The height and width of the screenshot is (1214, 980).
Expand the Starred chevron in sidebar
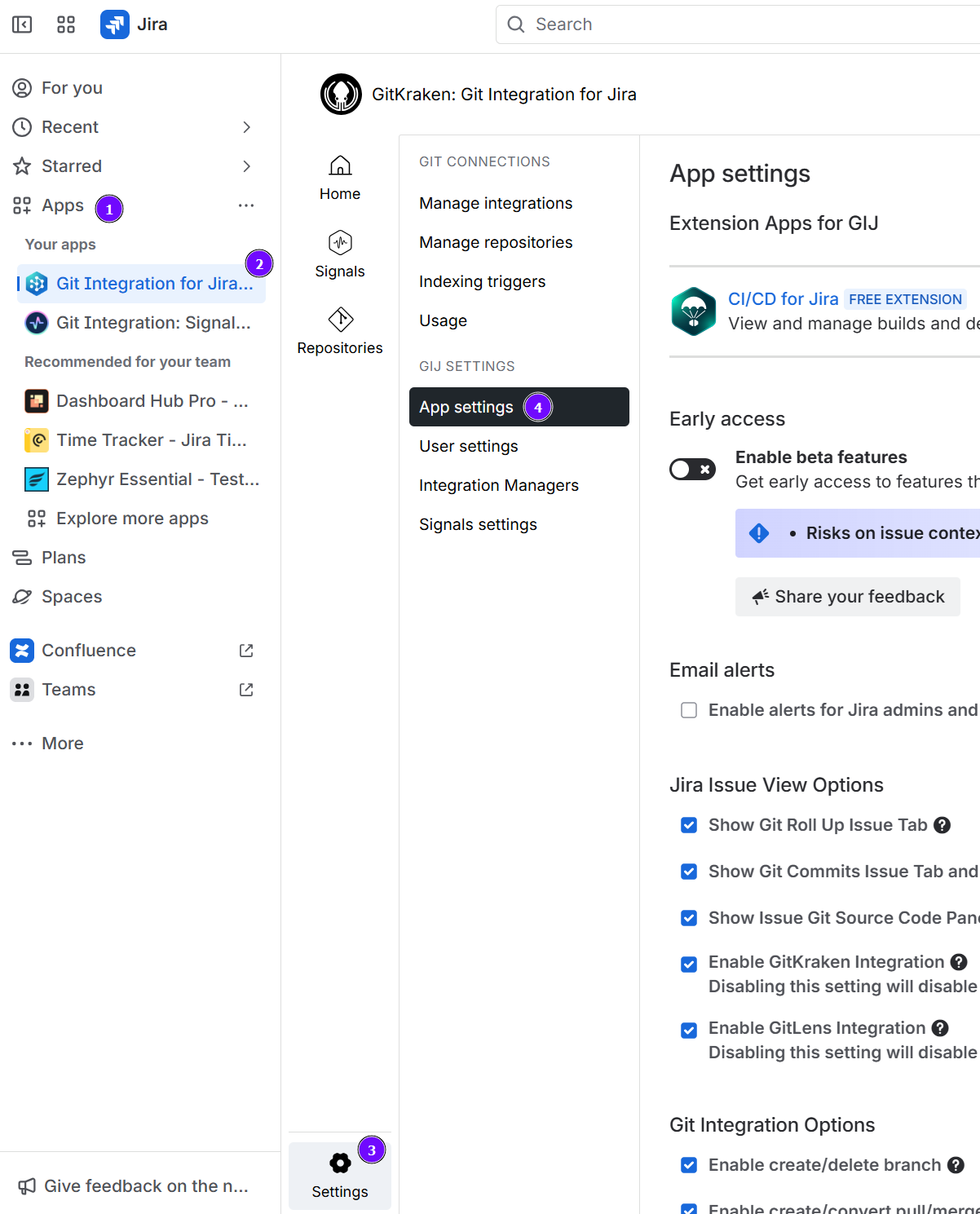(x=246, y=166)
